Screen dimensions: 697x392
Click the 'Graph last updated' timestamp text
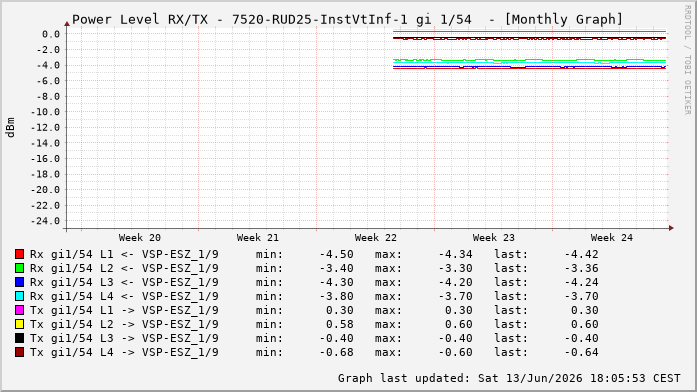click(509, 378)
